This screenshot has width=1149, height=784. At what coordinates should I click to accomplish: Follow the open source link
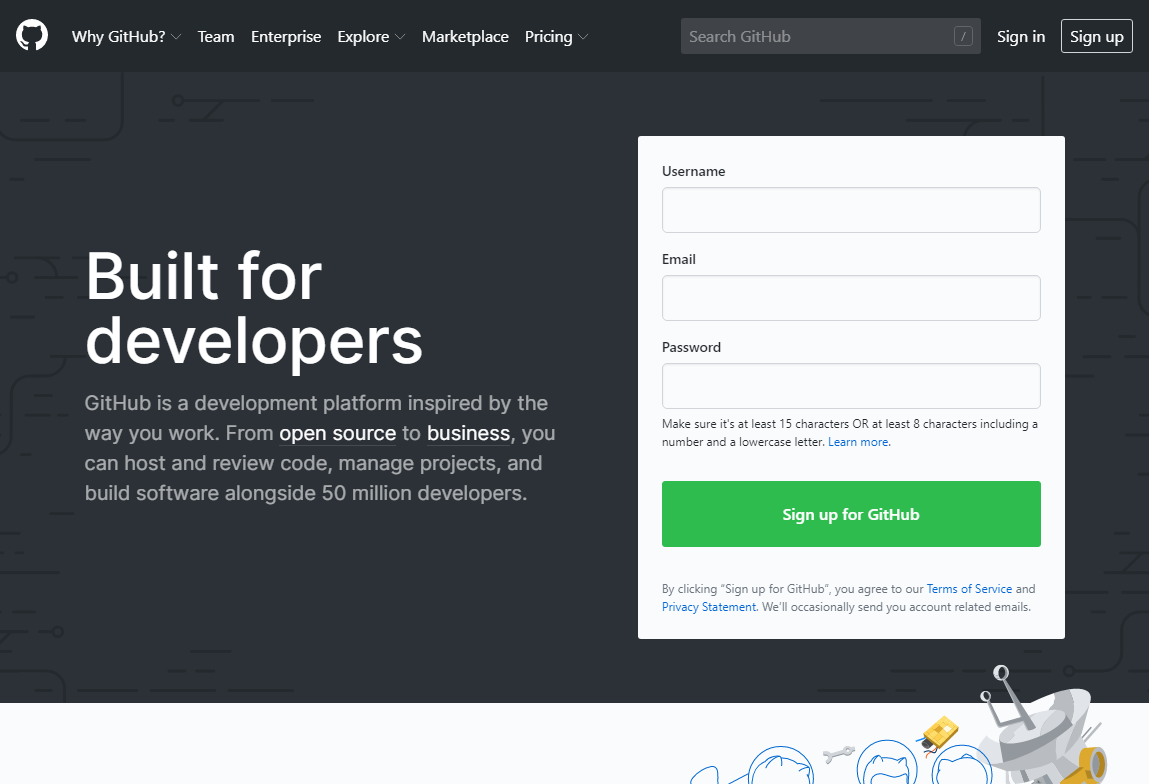337,434
